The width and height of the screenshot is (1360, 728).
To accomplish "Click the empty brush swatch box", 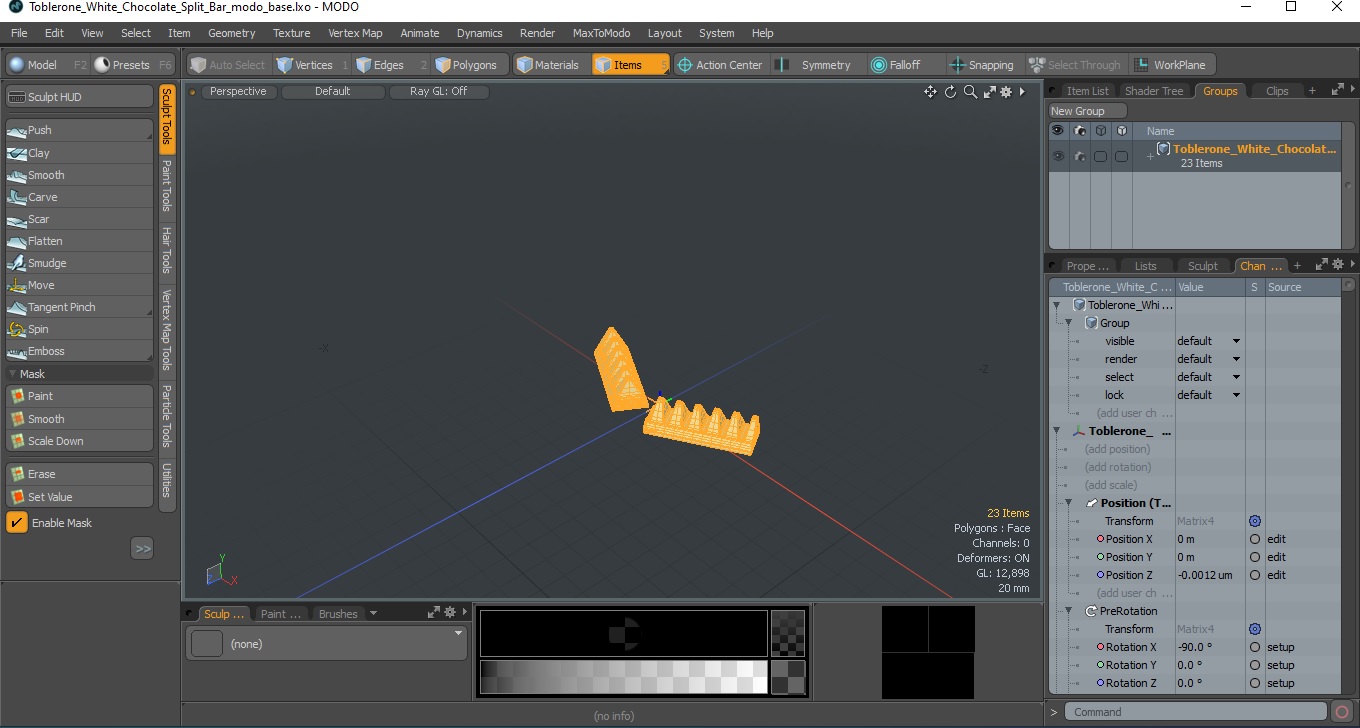I will (x=207, y=644).
